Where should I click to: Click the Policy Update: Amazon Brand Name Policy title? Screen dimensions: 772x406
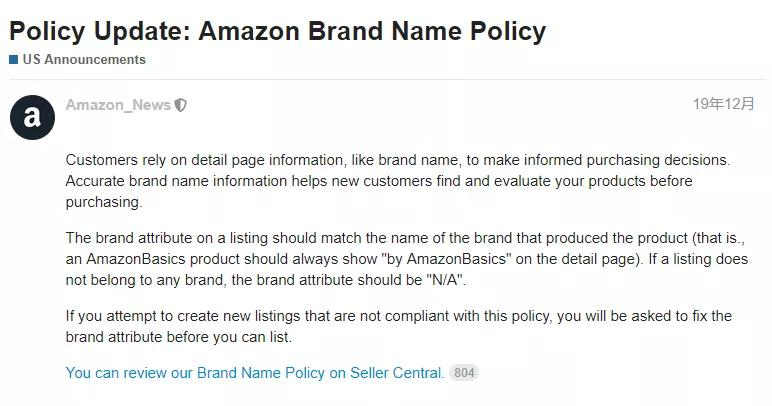[278, 31]
